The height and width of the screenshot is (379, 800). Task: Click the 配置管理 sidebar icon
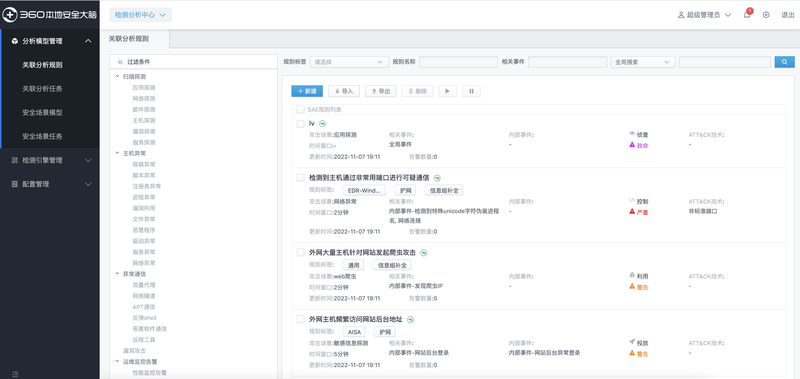15,184
